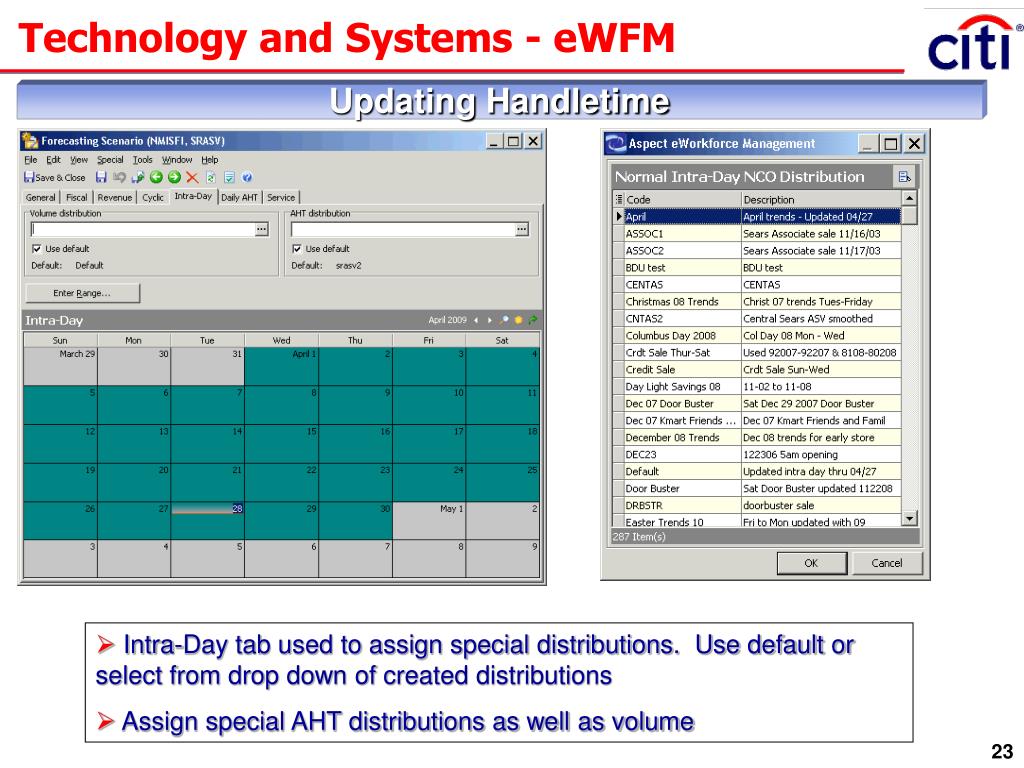The image size is (1024, 768).
Task: Switch to the General tab
Action: pyautogui.click(x=40, y=197)
